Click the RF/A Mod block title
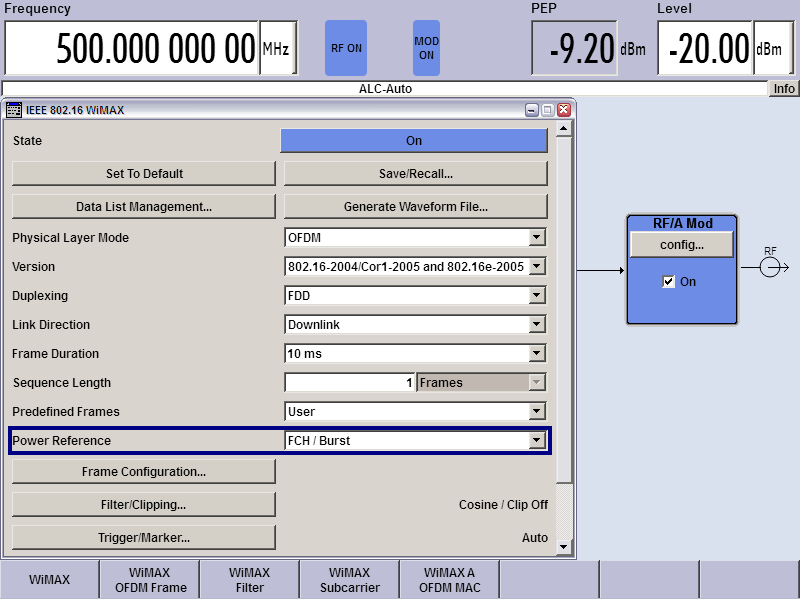 (682, 223)
